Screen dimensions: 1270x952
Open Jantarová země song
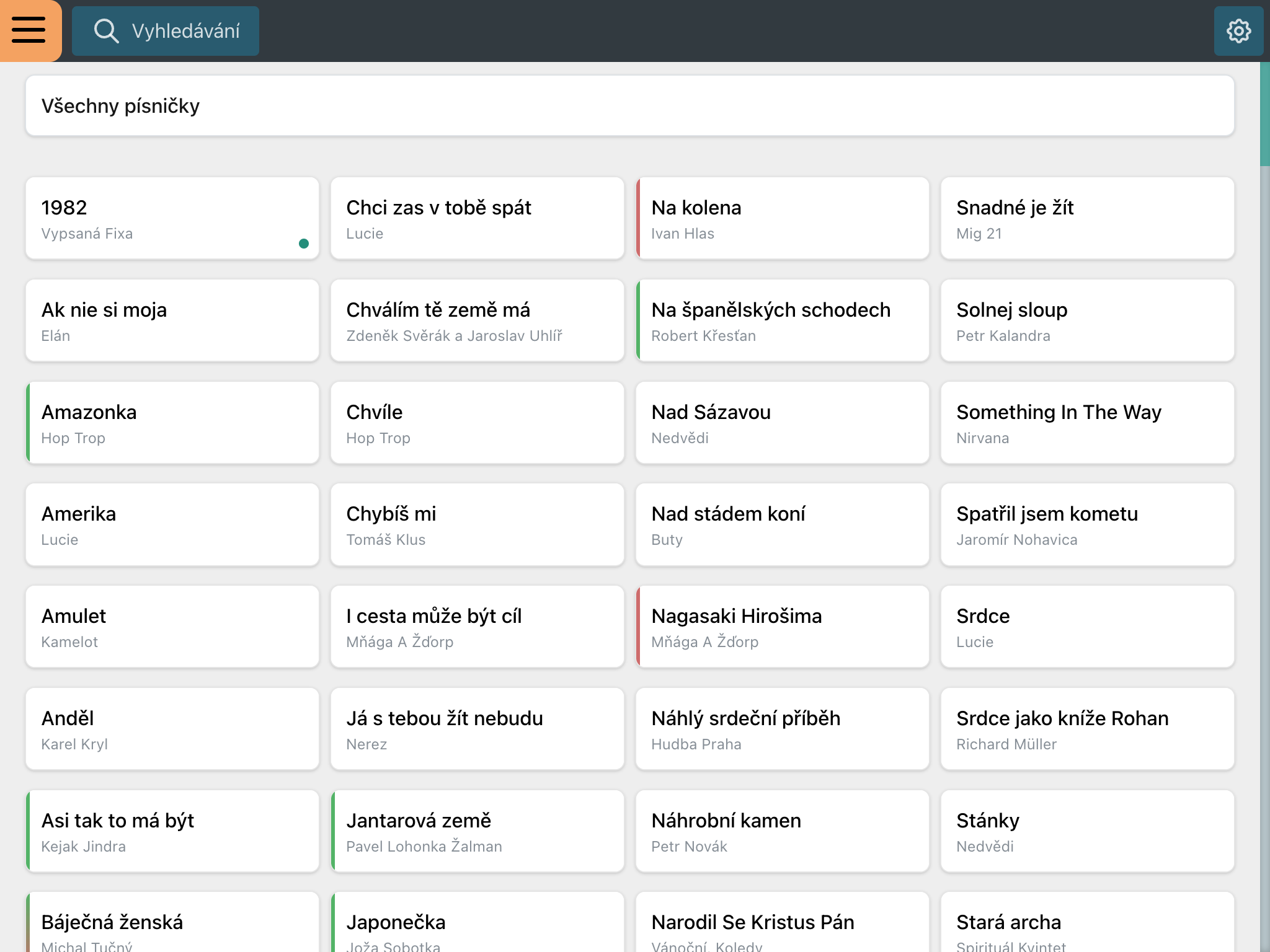[x=477, y=831]
